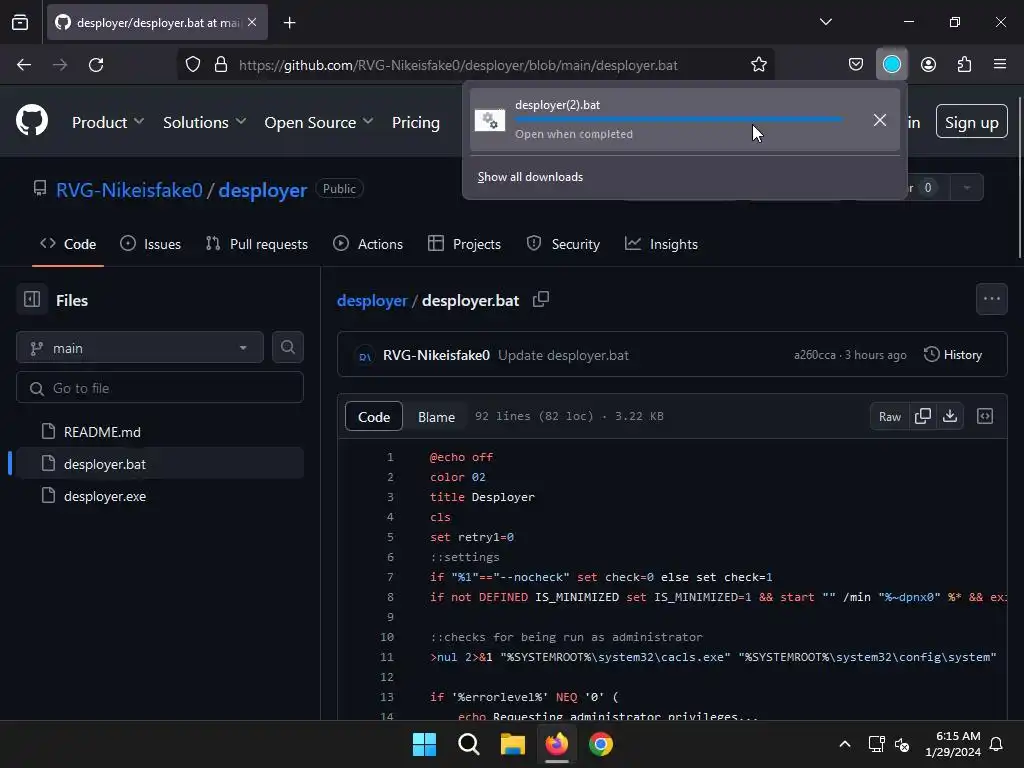This screenshot has width=1024, height=768.
Task: Open the Windows Start button
Action: coord(424,744)
